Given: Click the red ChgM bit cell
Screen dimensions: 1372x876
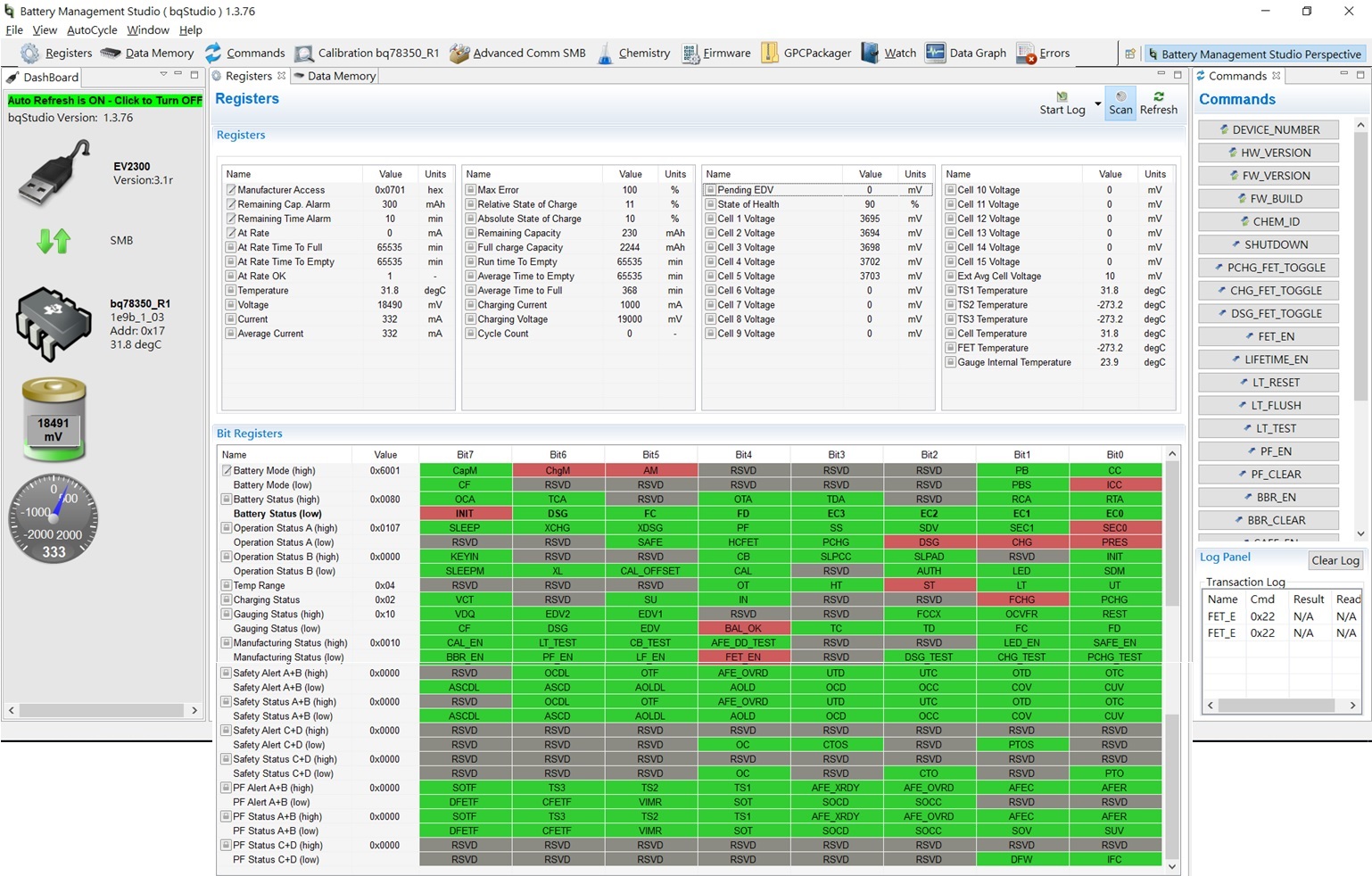Looking at the screenshot, I should [558, 471].
